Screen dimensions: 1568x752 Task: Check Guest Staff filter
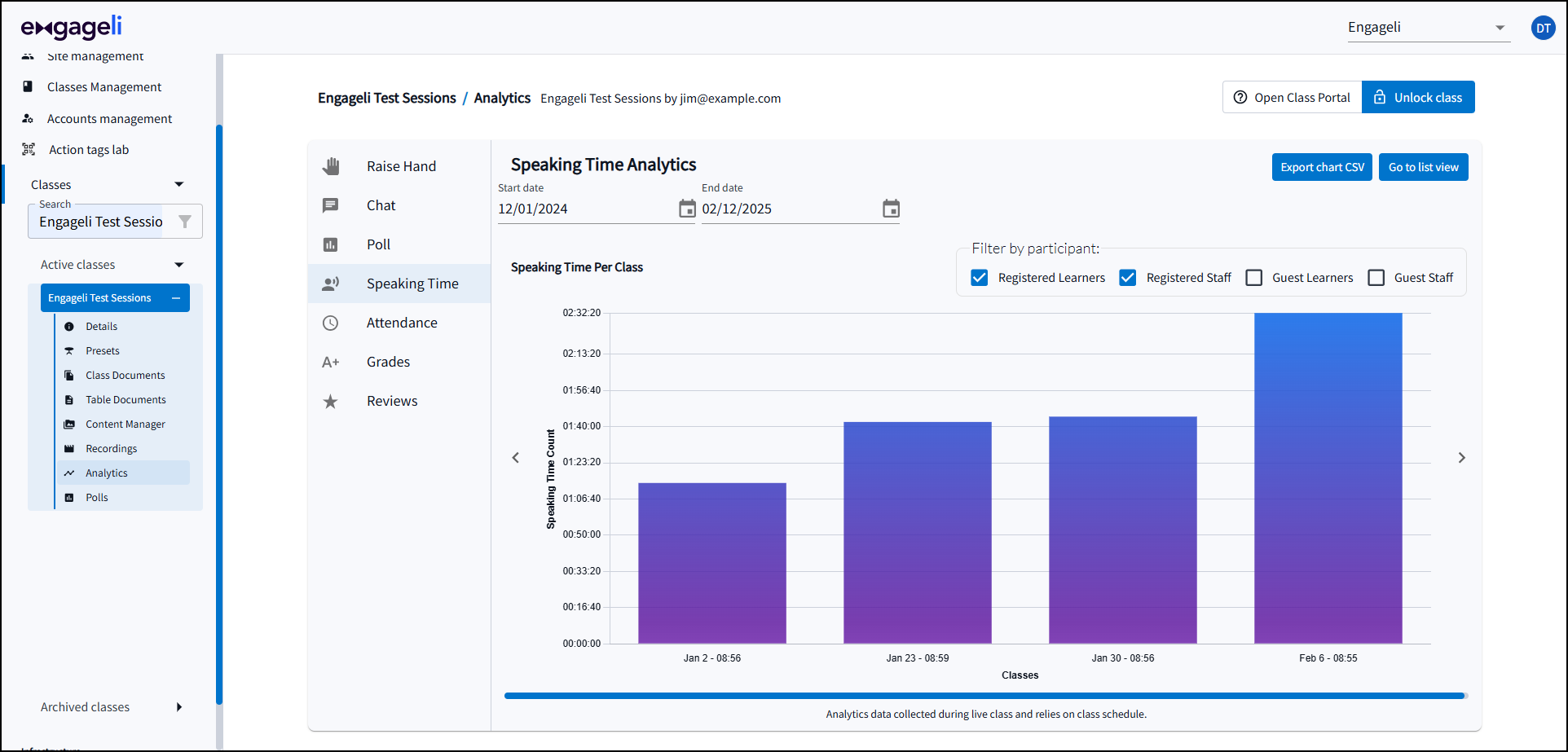pyautogui.click(x=1376, y=278)
